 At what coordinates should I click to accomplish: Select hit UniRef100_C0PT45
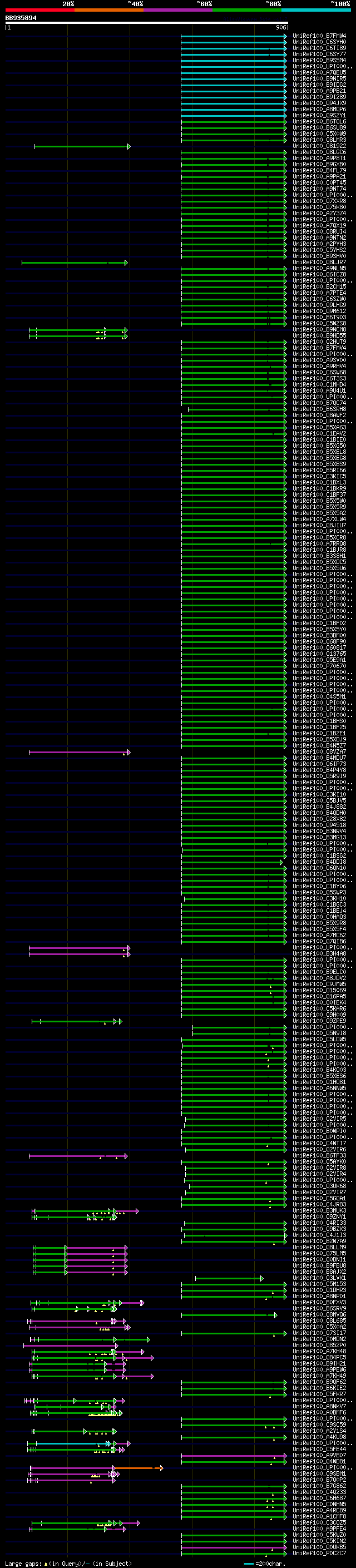(x=319, y=182)
